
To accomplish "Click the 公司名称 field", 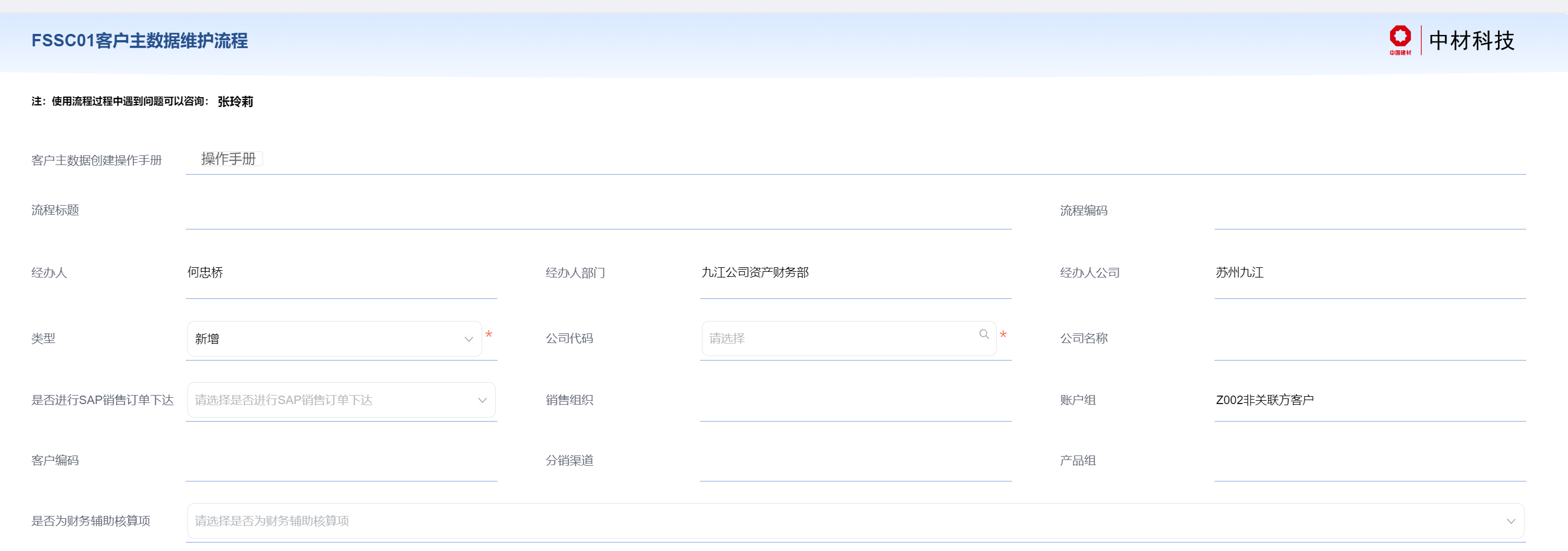I will coord(1370,339).
